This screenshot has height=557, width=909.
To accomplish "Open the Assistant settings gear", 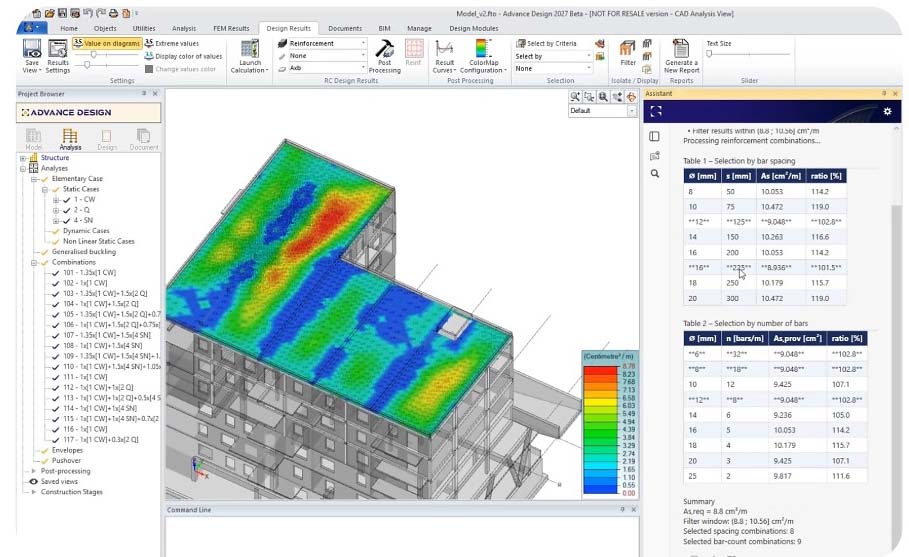I will point(887,111).
